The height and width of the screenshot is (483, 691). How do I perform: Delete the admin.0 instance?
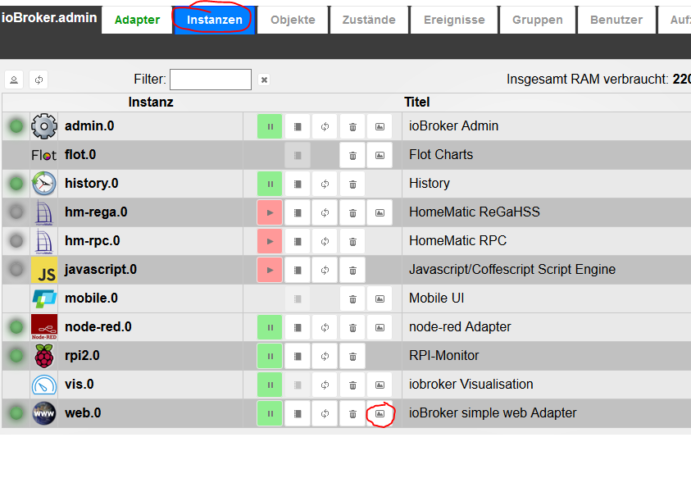pyautogui.click(x=353, y=126)
